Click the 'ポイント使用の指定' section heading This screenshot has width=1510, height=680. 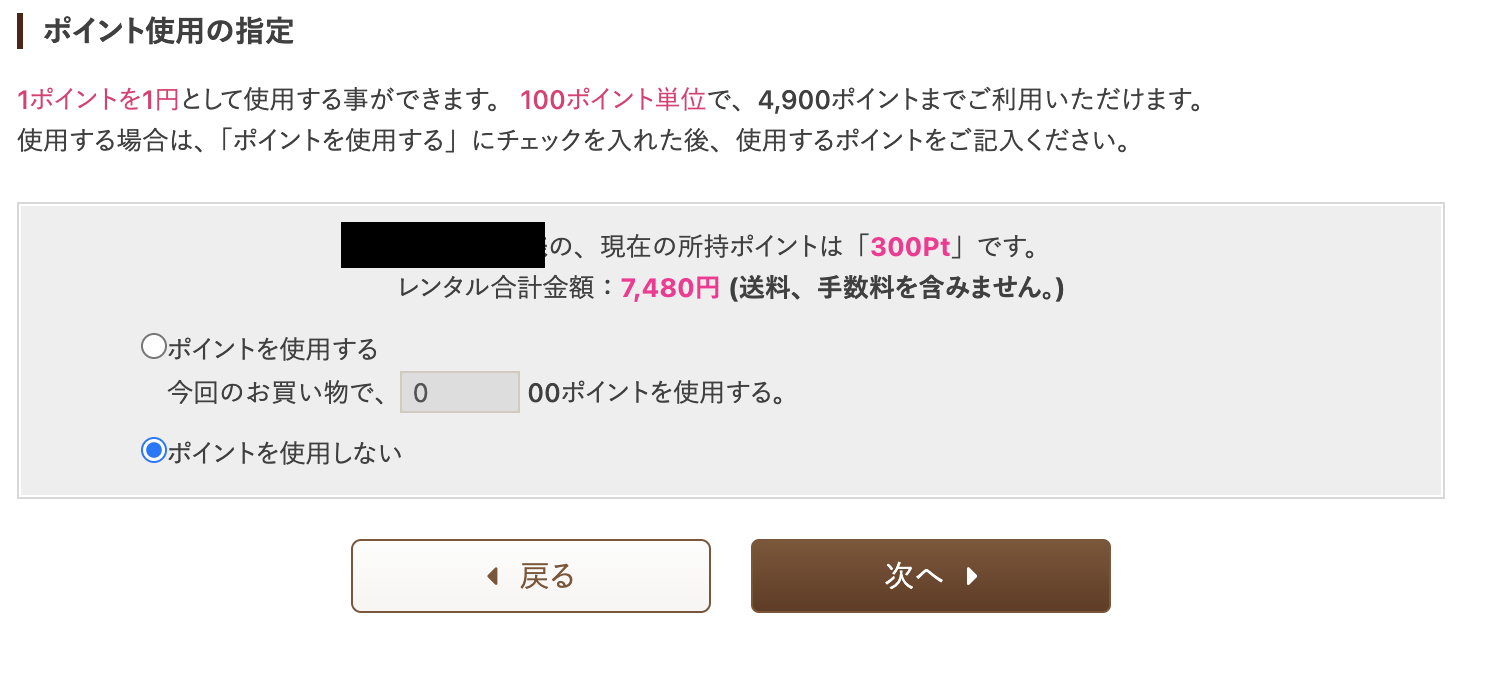click(x=168, y=31)
